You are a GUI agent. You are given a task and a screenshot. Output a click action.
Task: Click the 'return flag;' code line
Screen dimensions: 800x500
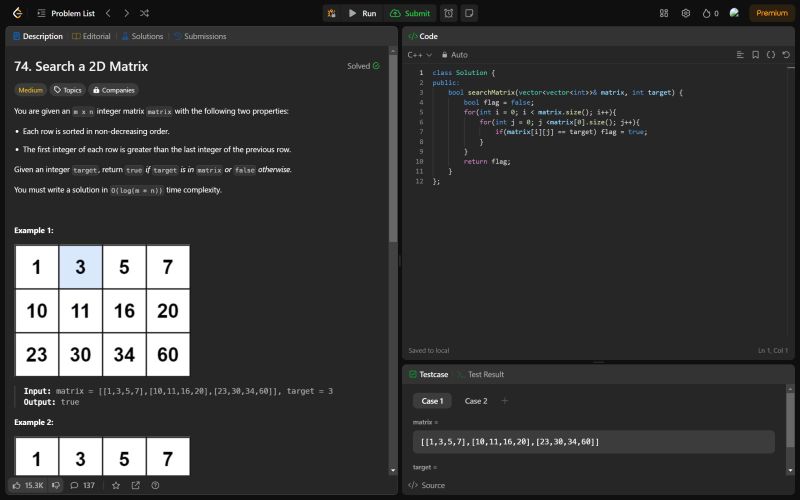pyautogui.click(x=487, y=161)
